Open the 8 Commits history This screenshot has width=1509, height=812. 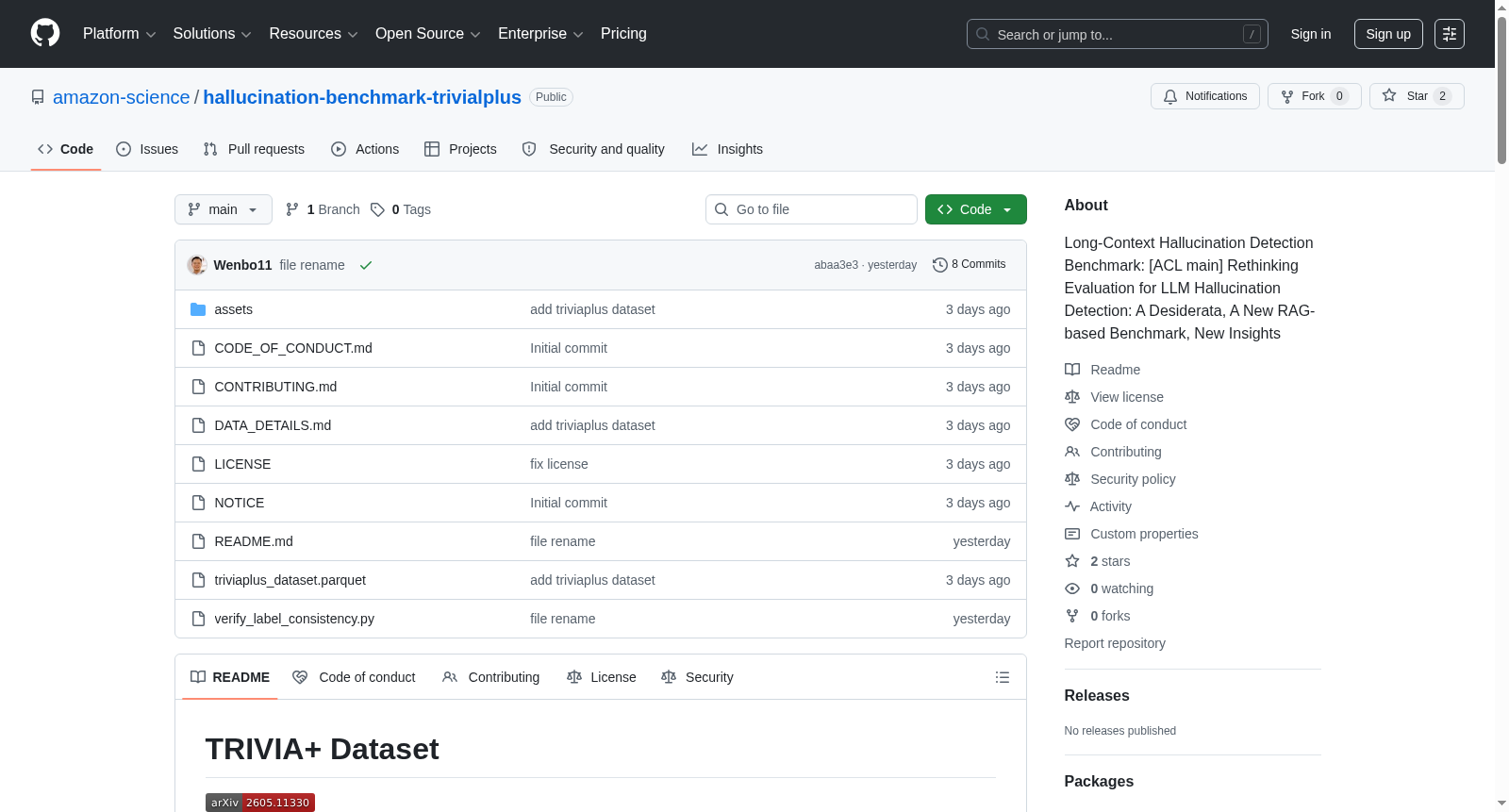click(970, 264)
